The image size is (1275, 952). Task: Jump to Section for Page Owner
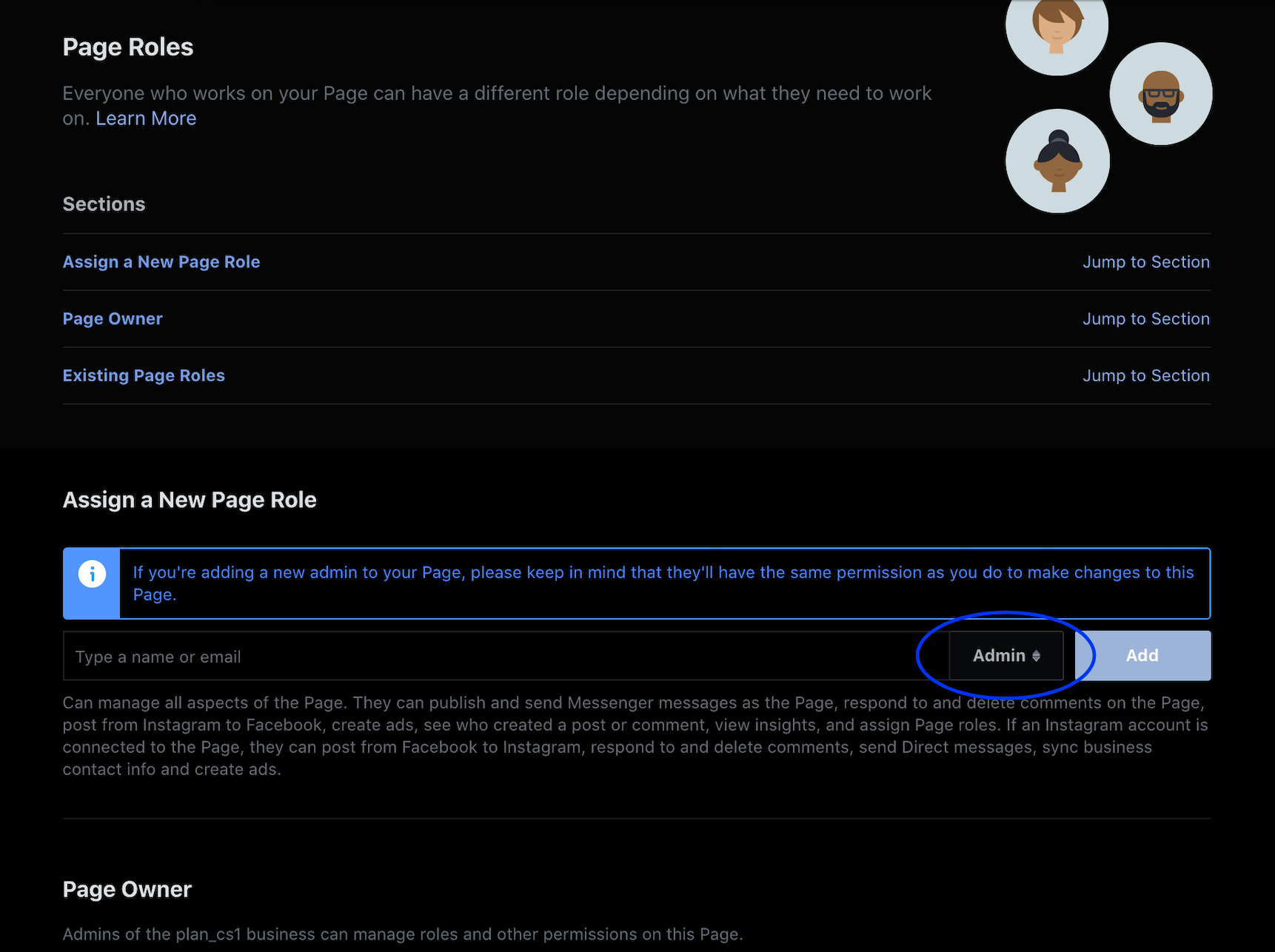click(x=1146, y=319)
